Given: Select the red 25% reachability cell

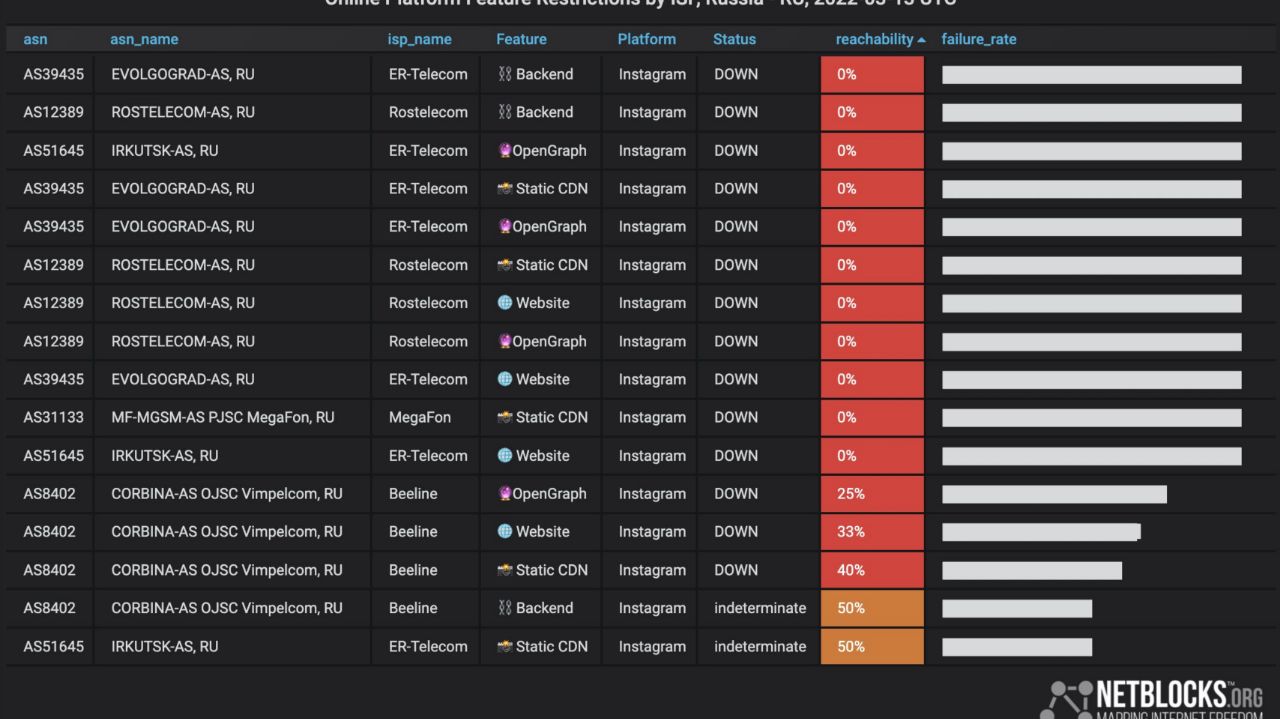Looking at the screenshot, I should [x=872, y=494].
